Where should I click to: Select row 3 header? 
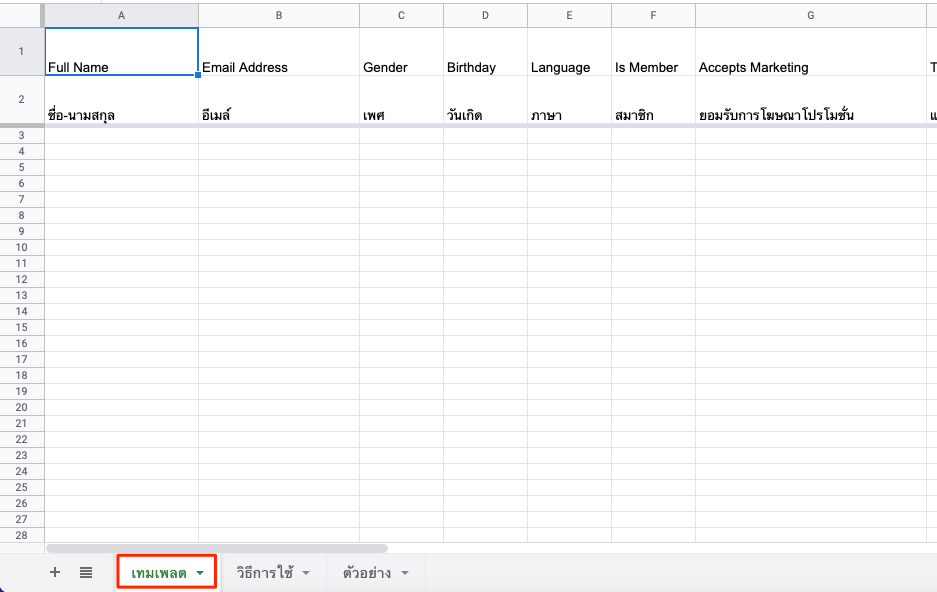point(22,136)
